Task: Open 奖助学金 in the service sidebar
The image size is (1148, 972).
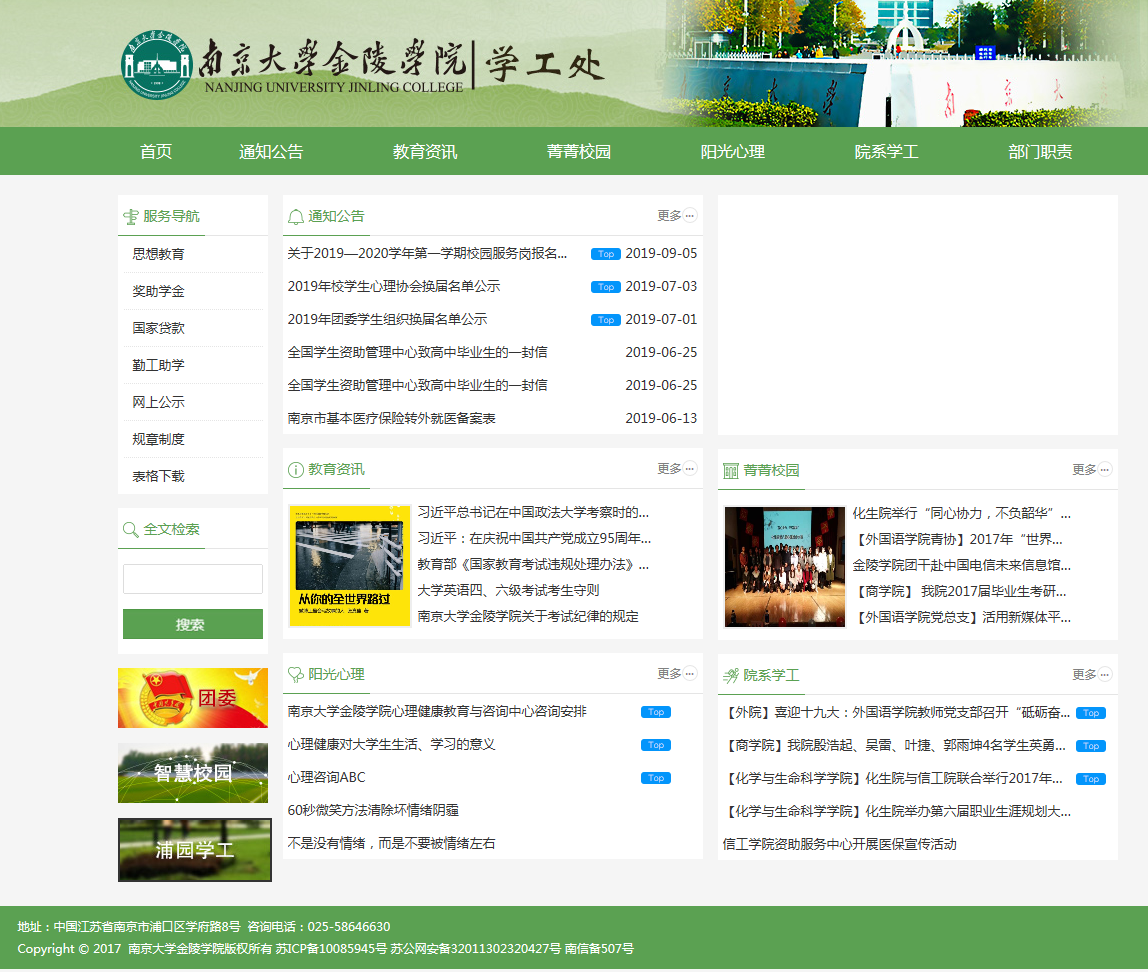Action: click(x=159, y=291)
